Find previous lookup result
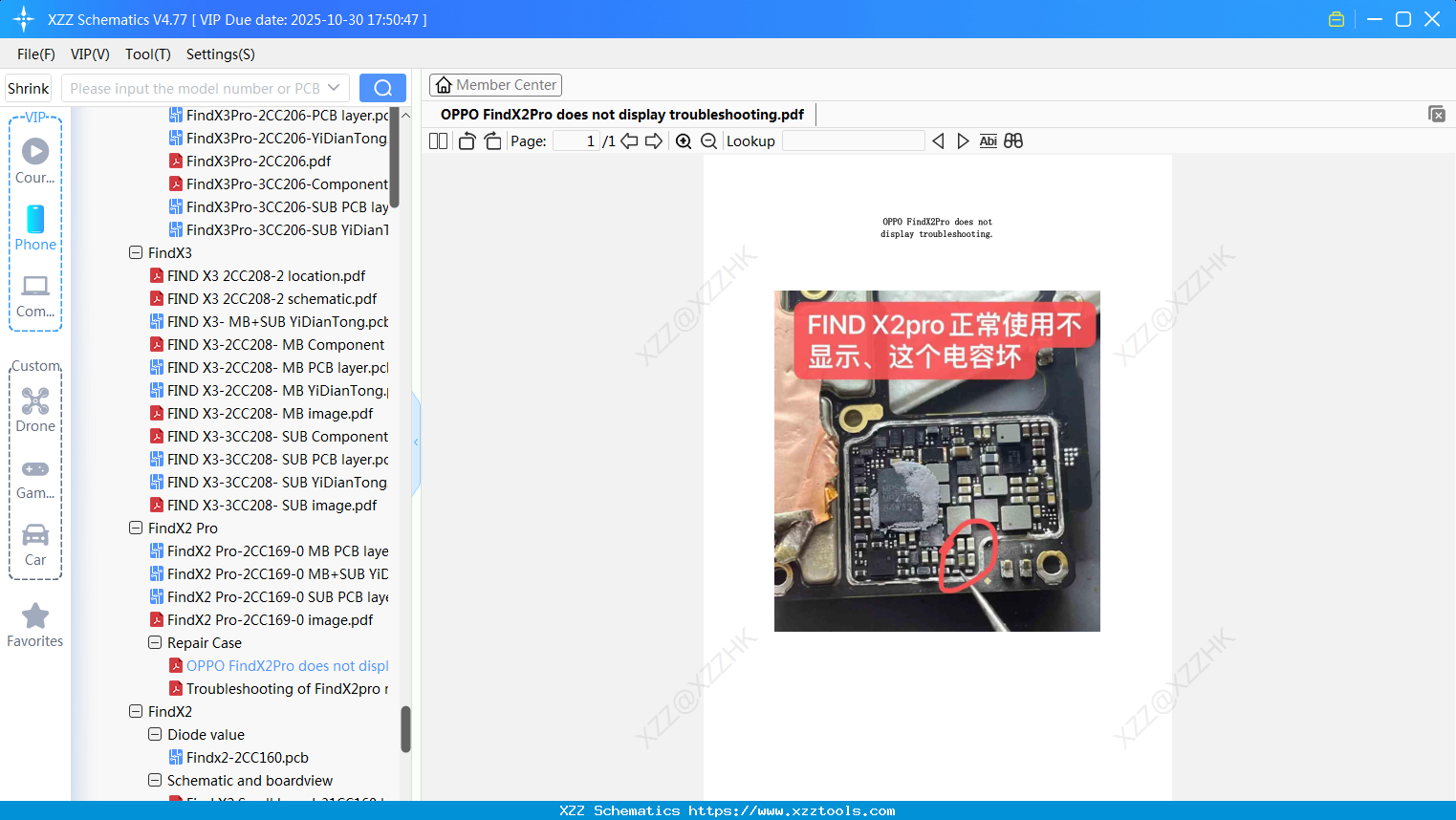 (x=938, y=141)
